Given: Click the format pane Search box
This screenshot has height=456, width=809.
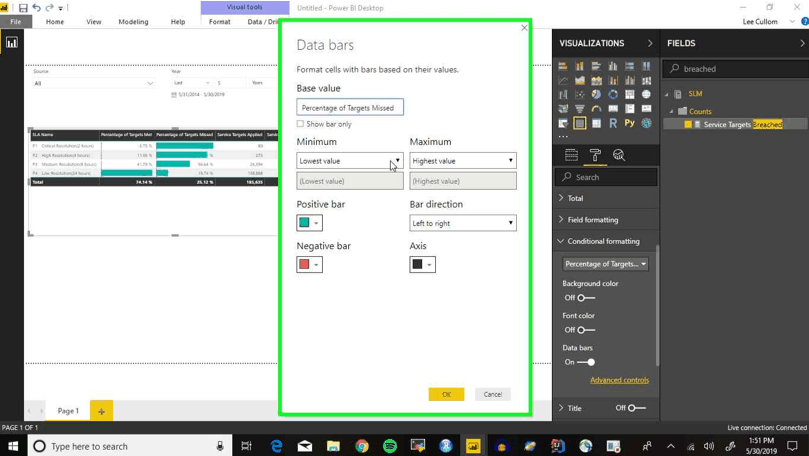Looking at the screenshot, I should [606, 177].
